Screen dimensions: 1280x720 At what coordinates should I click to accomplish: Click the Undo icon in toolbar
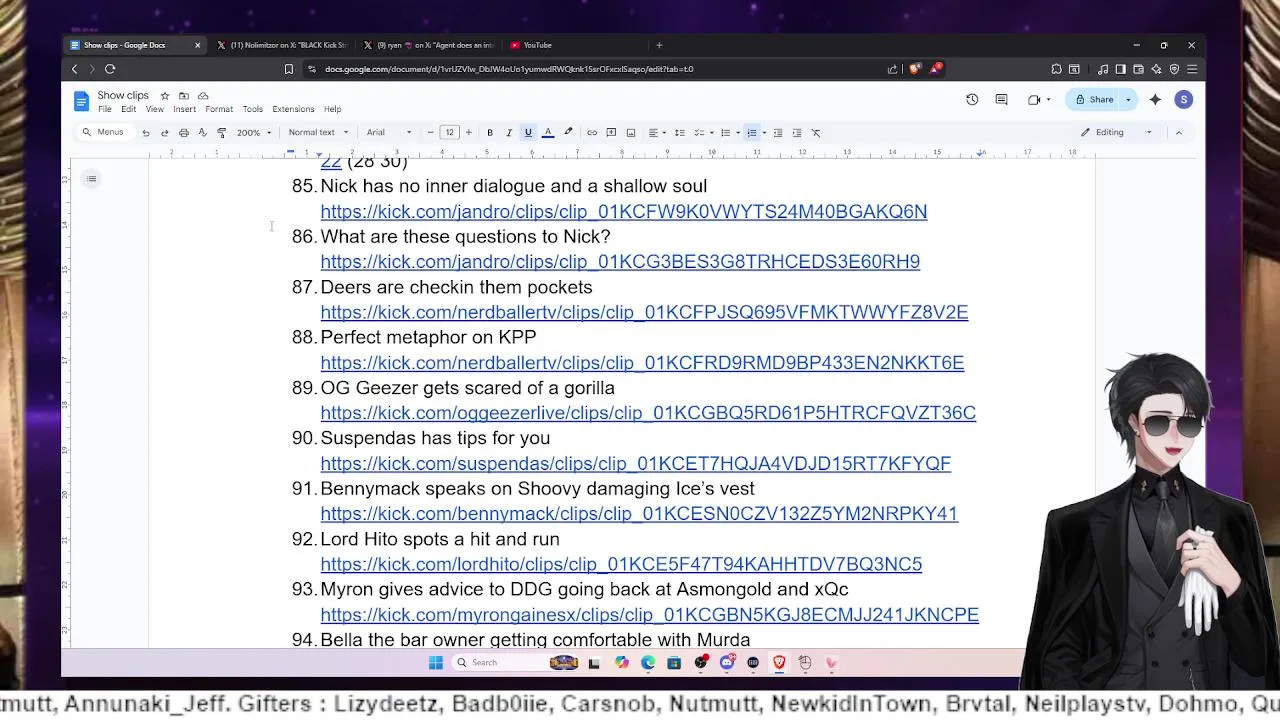point(146,132)
